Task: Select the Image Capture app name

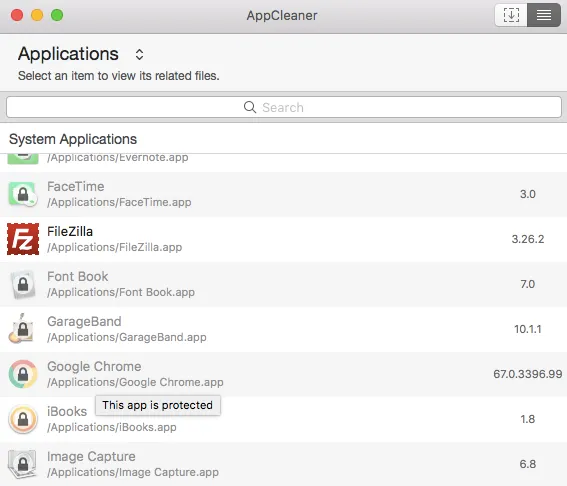Action: (91, 456)
